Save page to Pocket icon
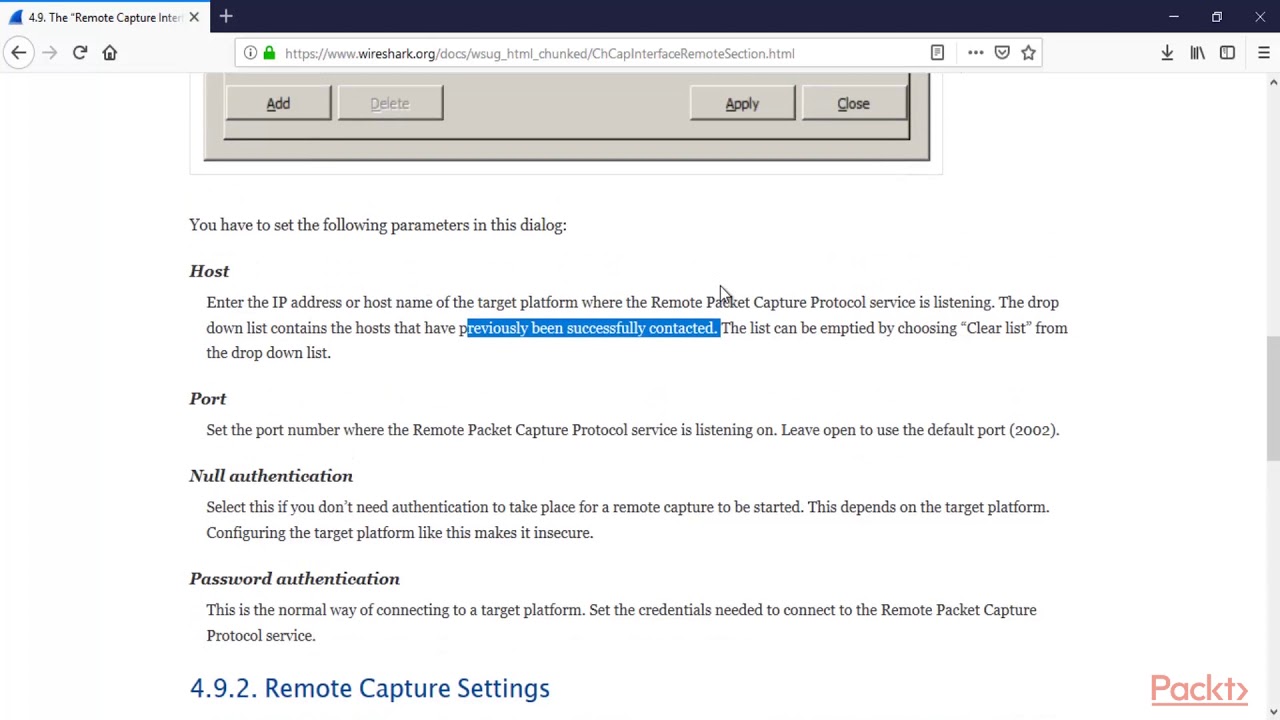 click(1002, 53)
